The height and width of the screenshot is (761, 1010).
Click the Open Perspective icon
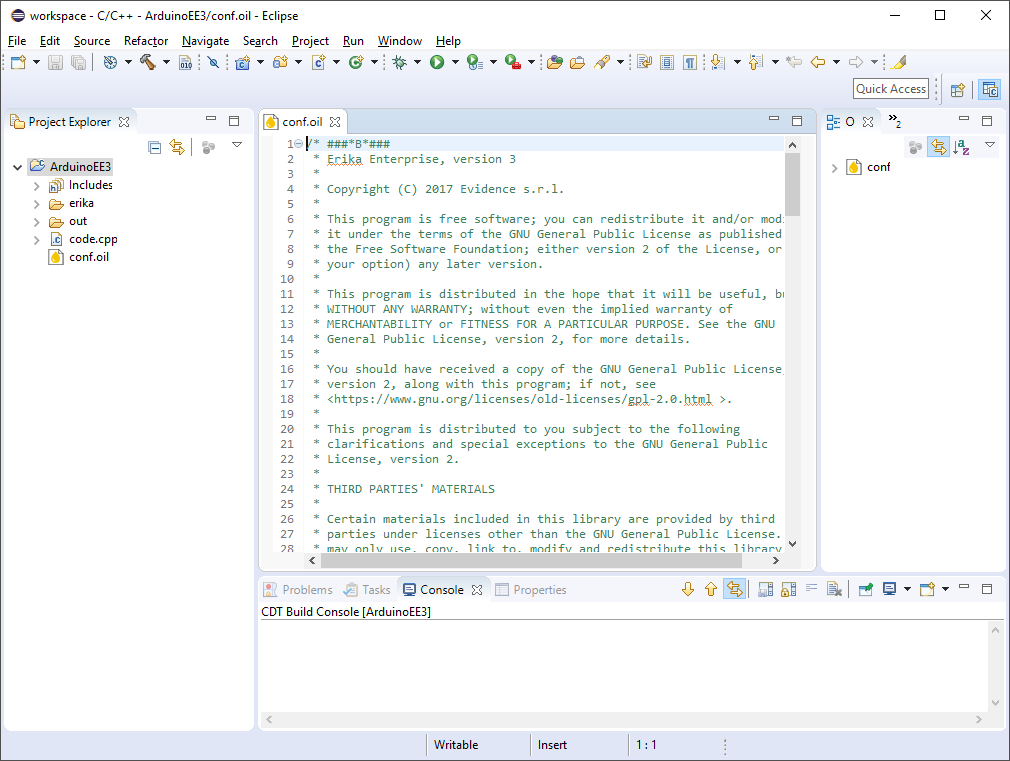958,90
